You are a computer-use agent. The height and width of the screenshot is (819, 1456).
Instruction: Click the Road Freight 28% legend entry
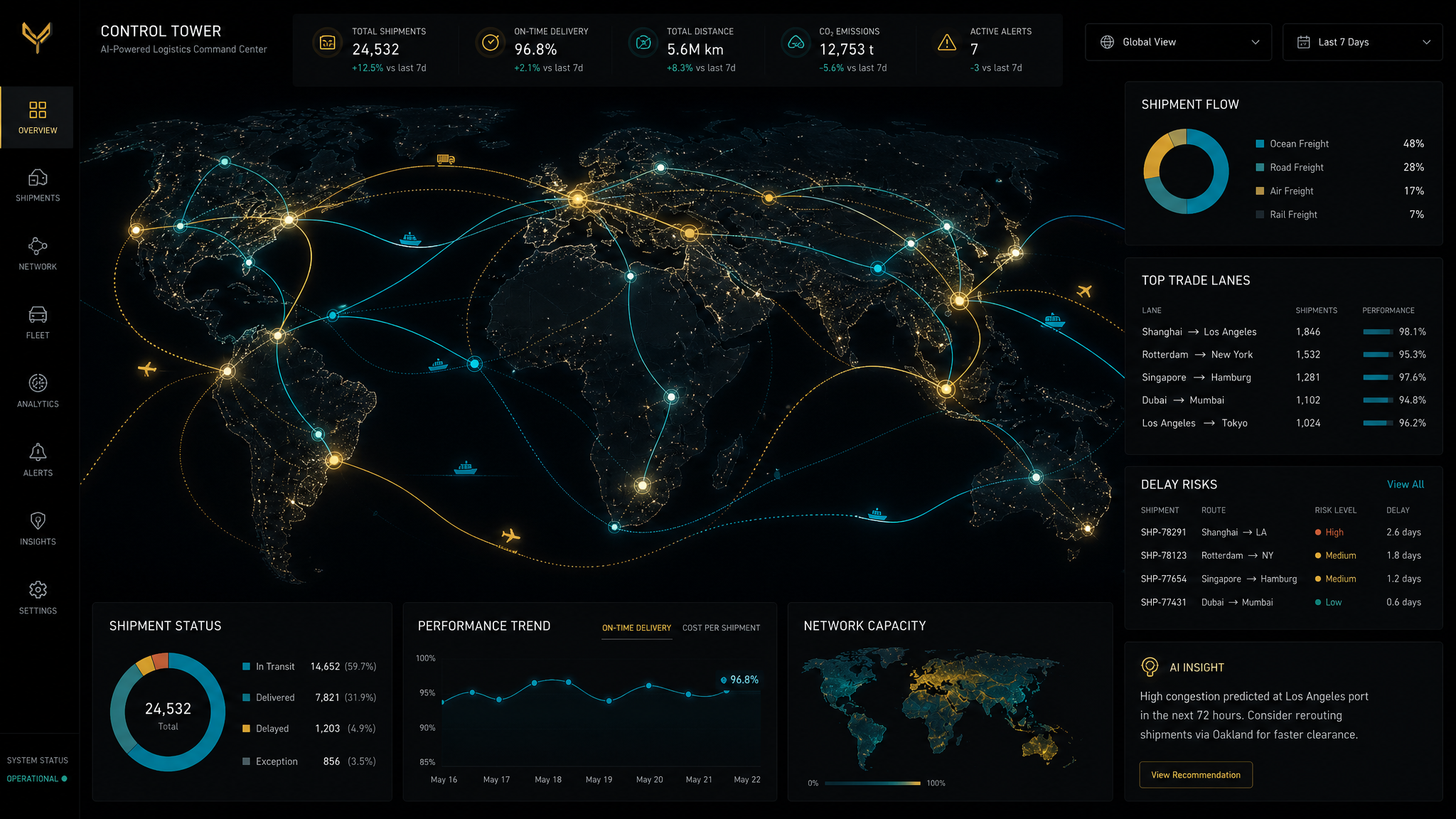click(x=1340, y=167)
